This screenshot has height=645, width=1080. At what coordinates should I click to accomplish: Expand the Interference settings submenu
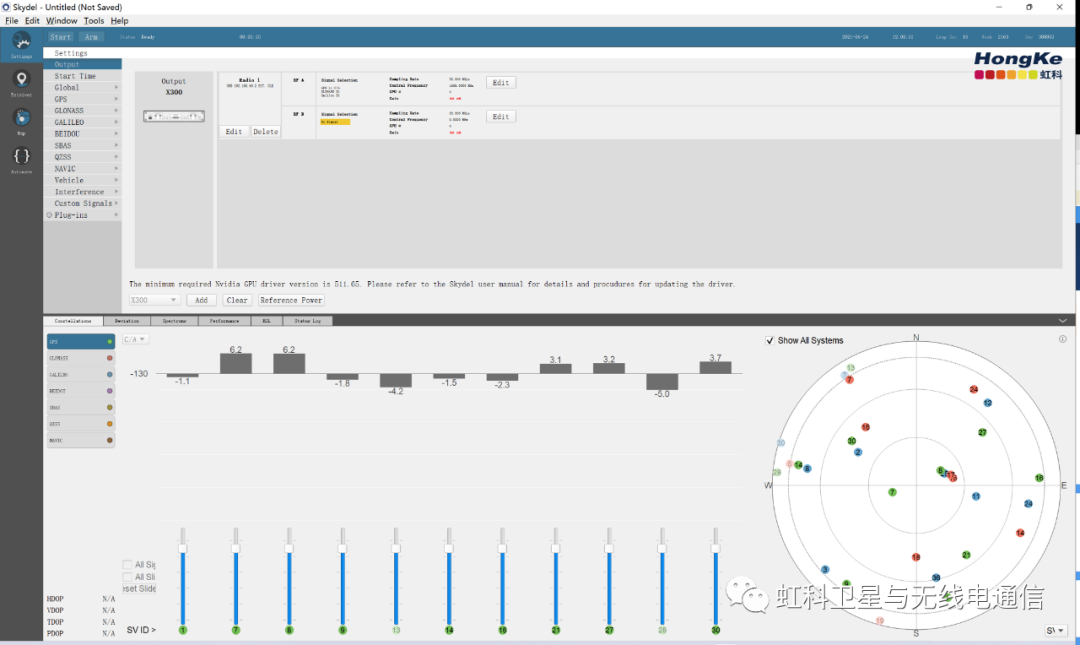pyautogui.click(x=83, y=192)
